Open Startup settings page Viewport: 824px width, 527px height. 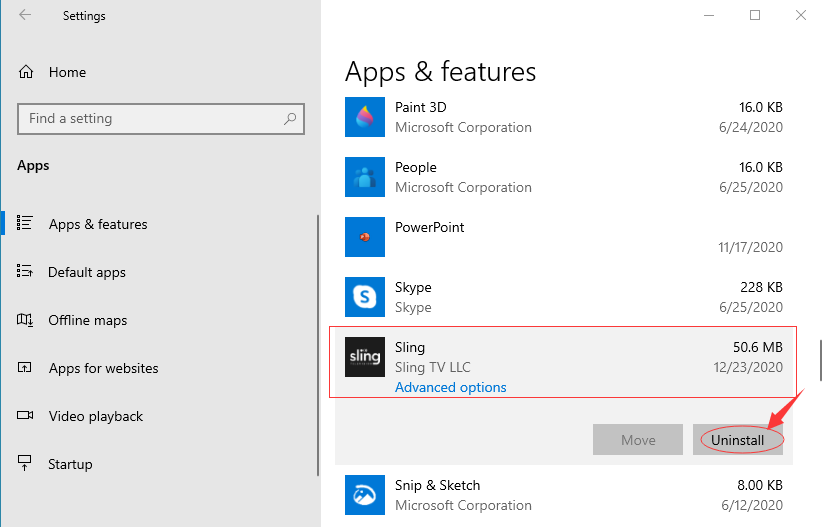70,464
